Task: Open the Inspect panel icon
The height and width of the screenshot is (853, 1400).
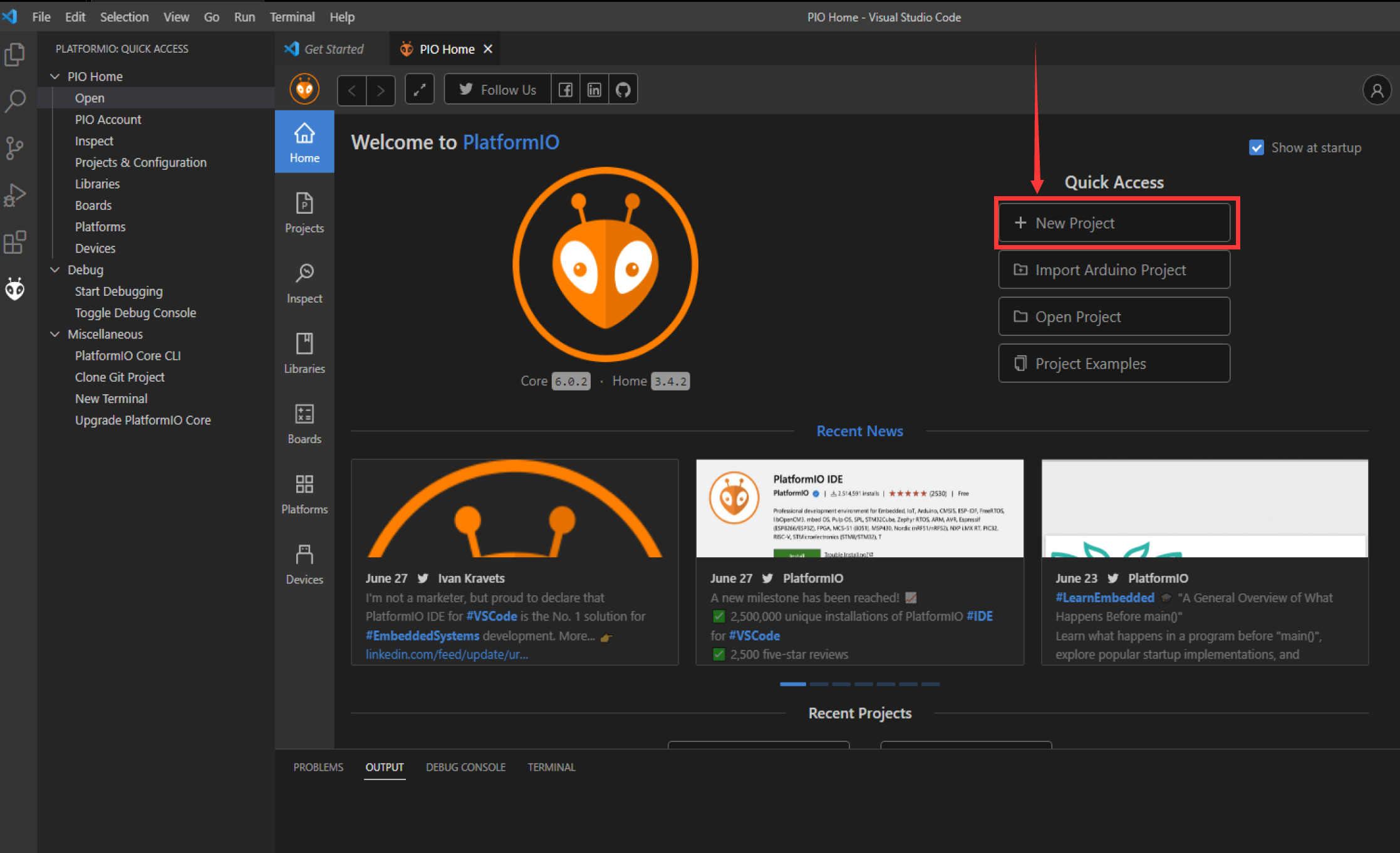Action: coord(304,282)
